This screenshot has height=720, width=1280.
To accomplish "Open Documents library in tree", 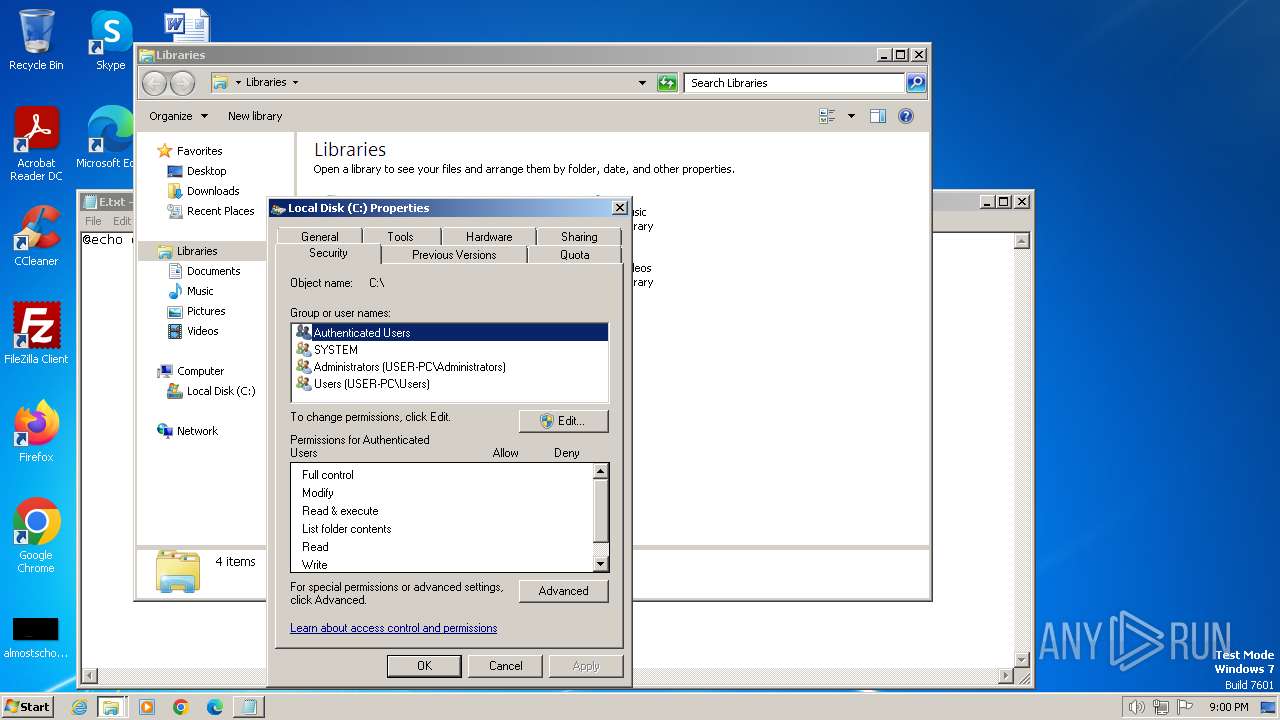I will pyautogui.click(x=213, y=271).
